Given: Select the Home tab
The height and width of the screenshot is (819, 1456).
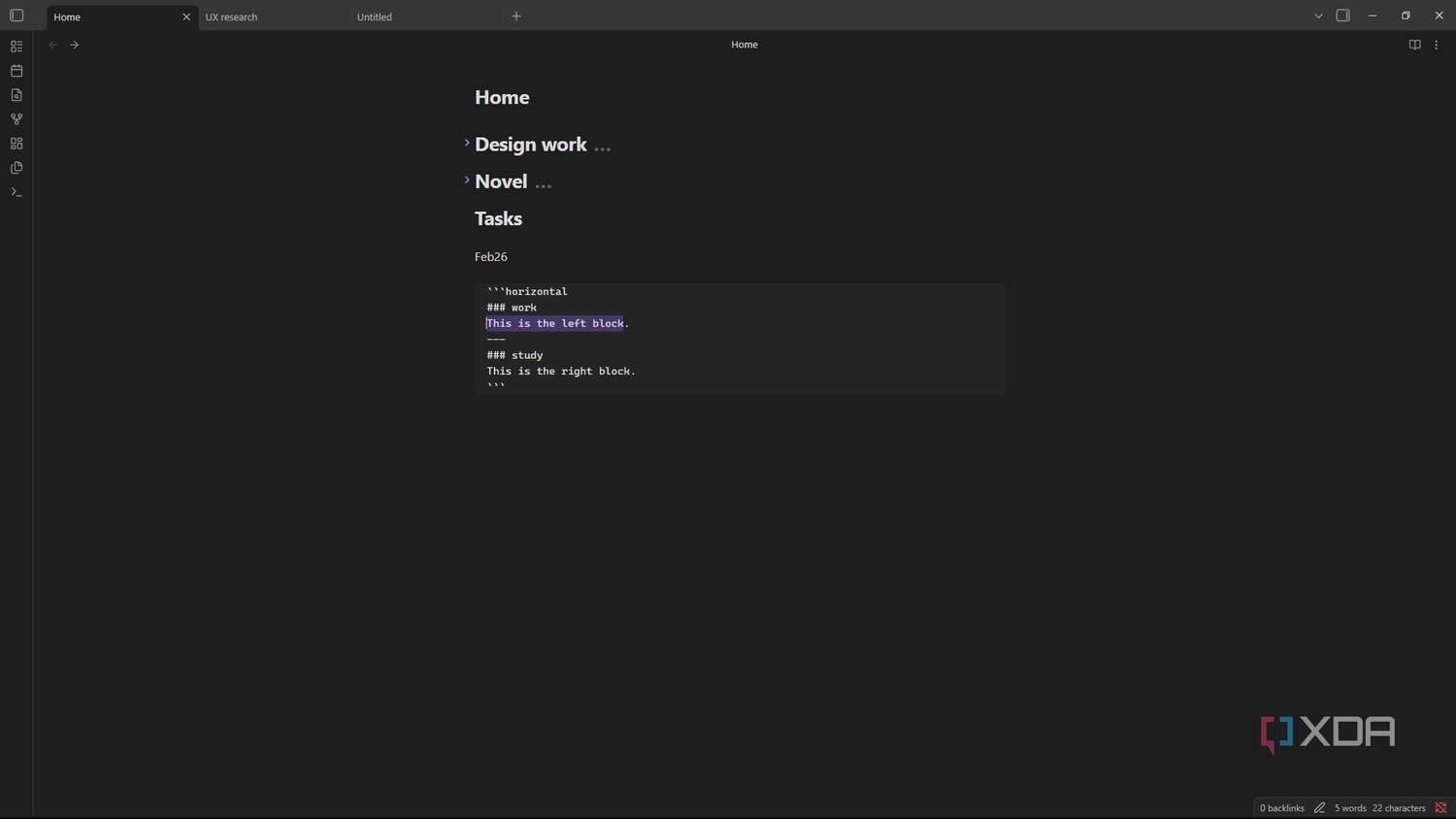Looking at the screenshot, I should click(x=122, y=16).
